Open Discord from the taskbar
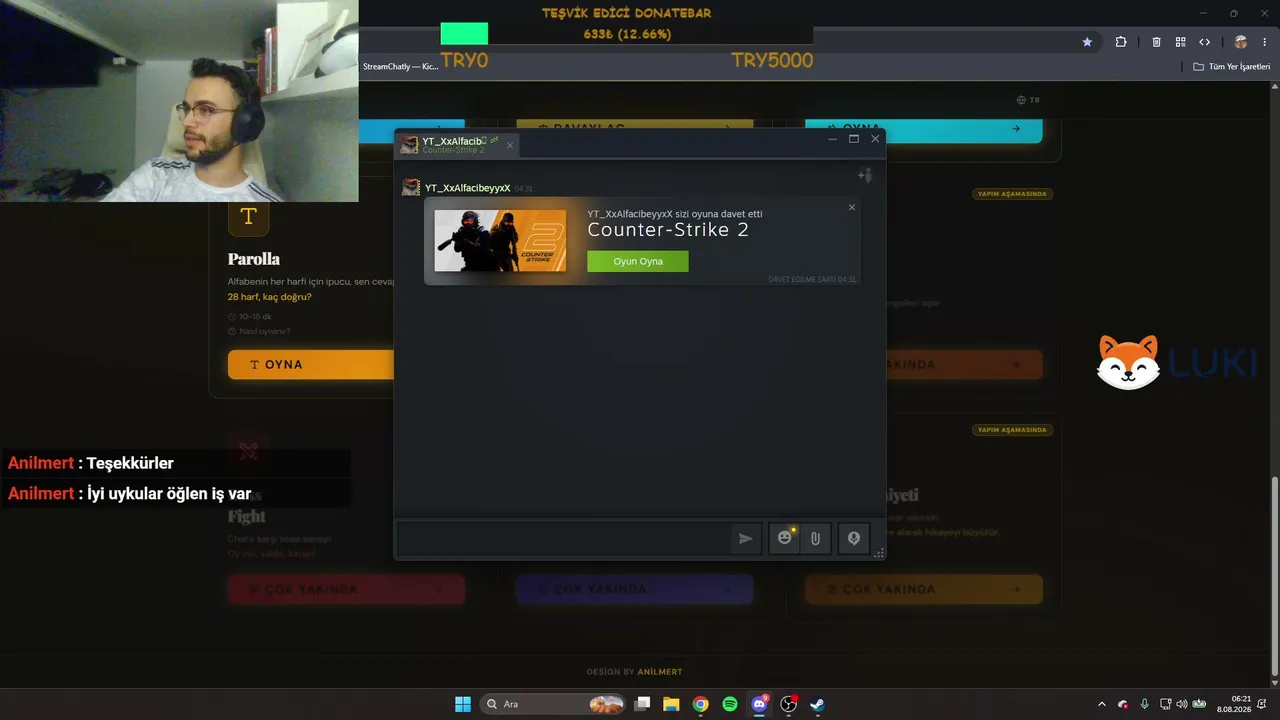 point(760,704)
